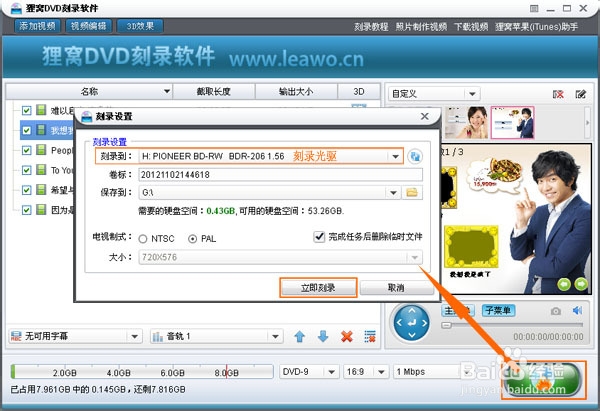The width and height of the screenshot is (600, 411).
Task: Select the NTSC radio button
Action: [x=143, y=239]
